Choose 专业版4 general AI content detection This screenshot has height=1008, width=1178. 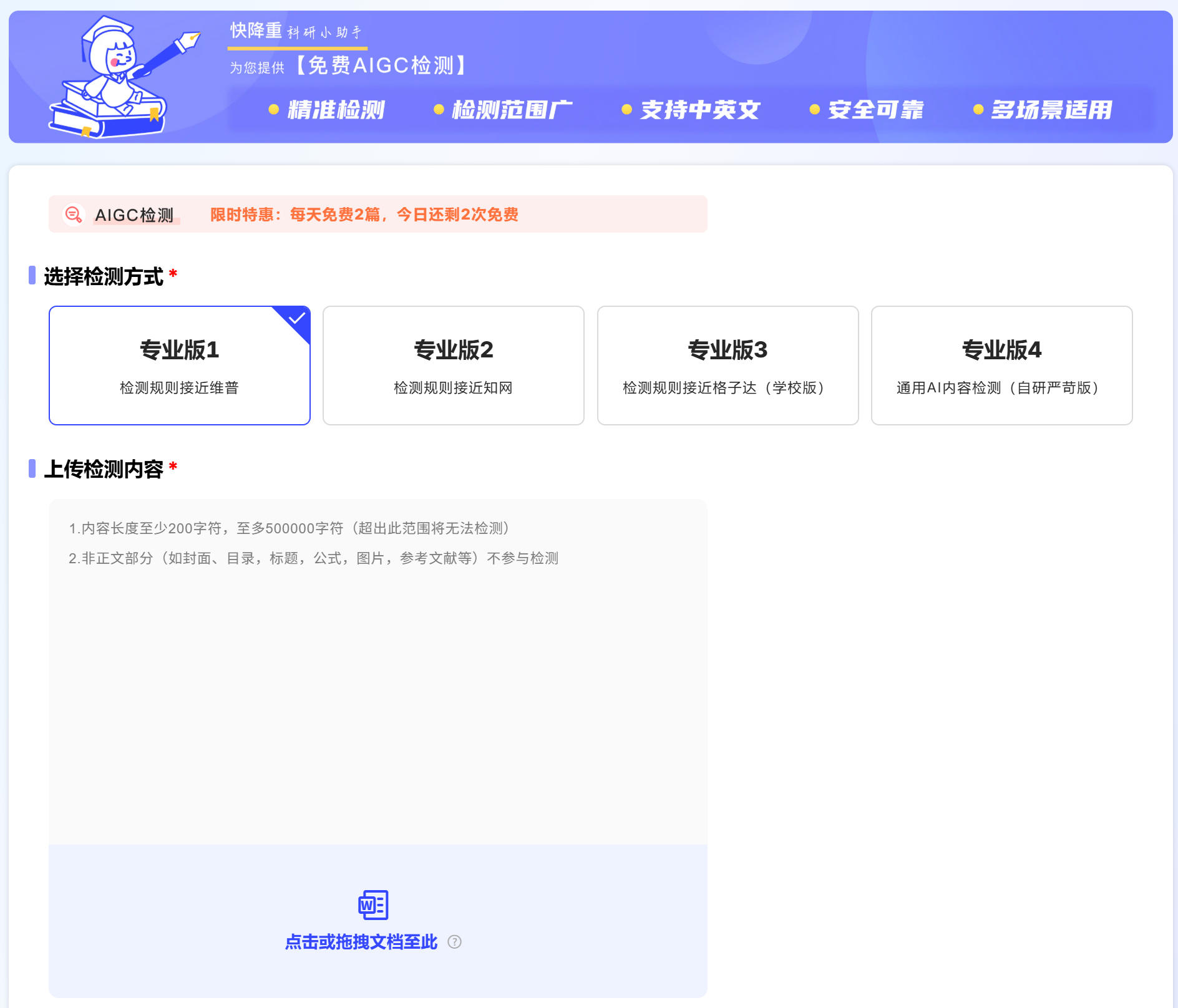point(1002,366)
